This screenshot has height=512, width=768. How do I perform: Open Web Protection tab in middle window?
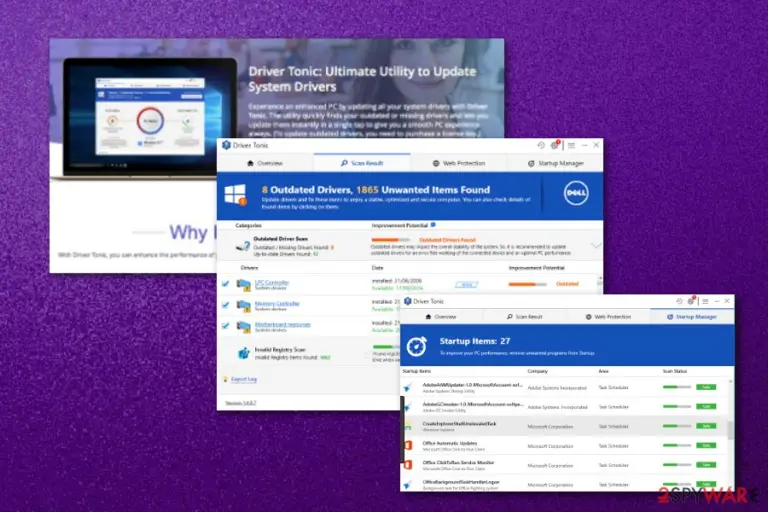pos(458,163)
